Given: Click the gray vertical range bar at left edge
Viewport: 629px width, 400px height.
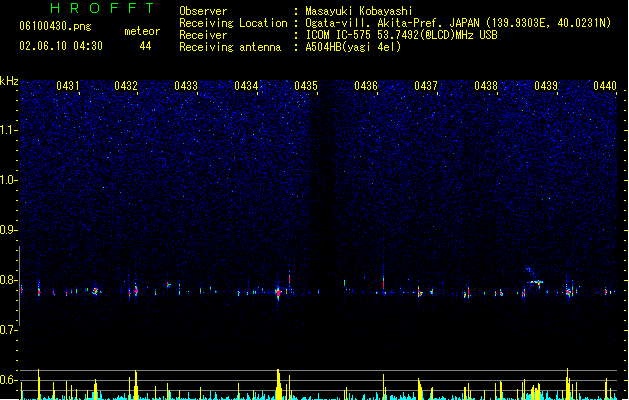Looking at the screenshot, I should click(x=19, y=286).
